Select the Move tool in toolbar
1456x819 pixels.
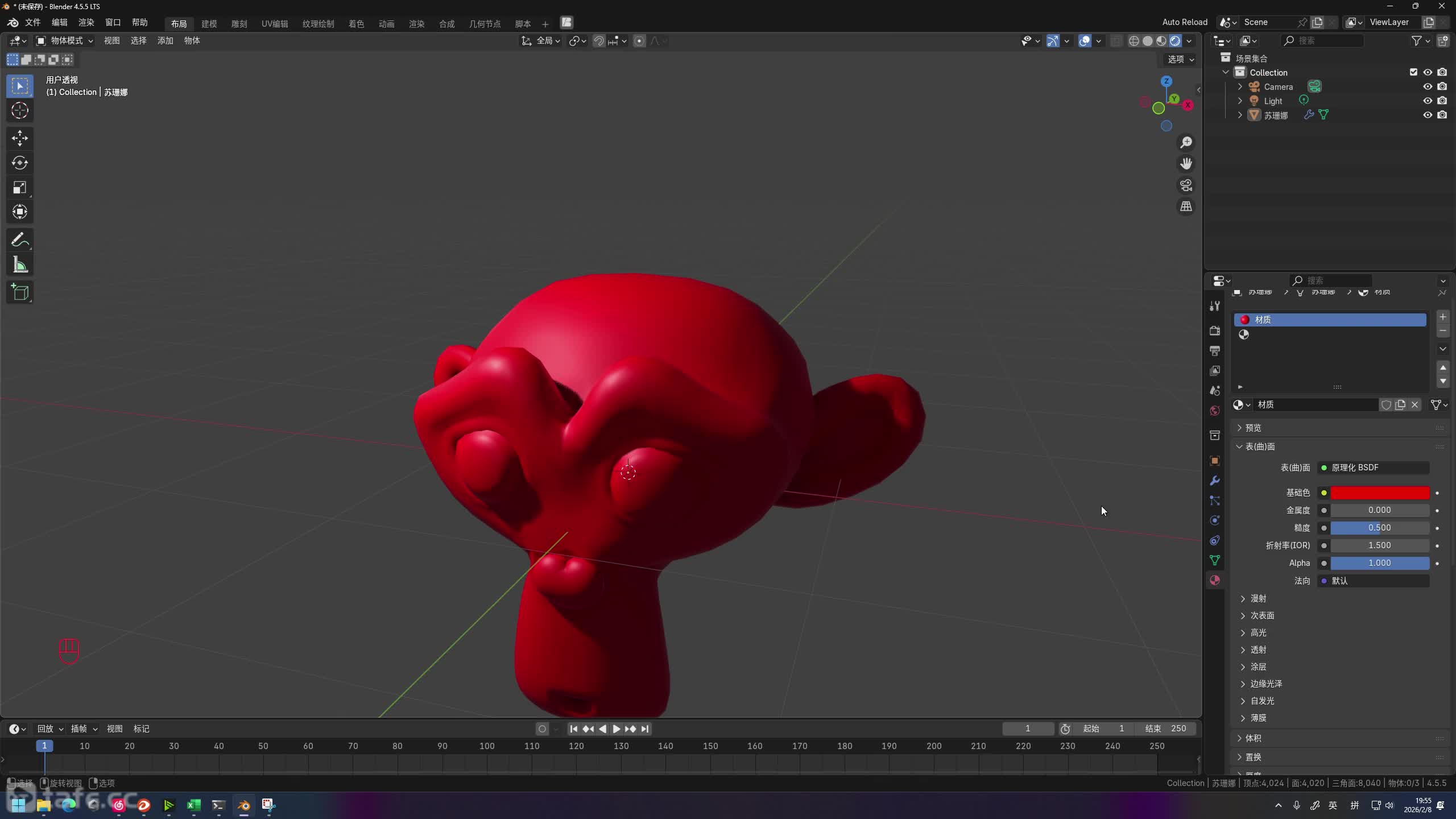(20, 138)
